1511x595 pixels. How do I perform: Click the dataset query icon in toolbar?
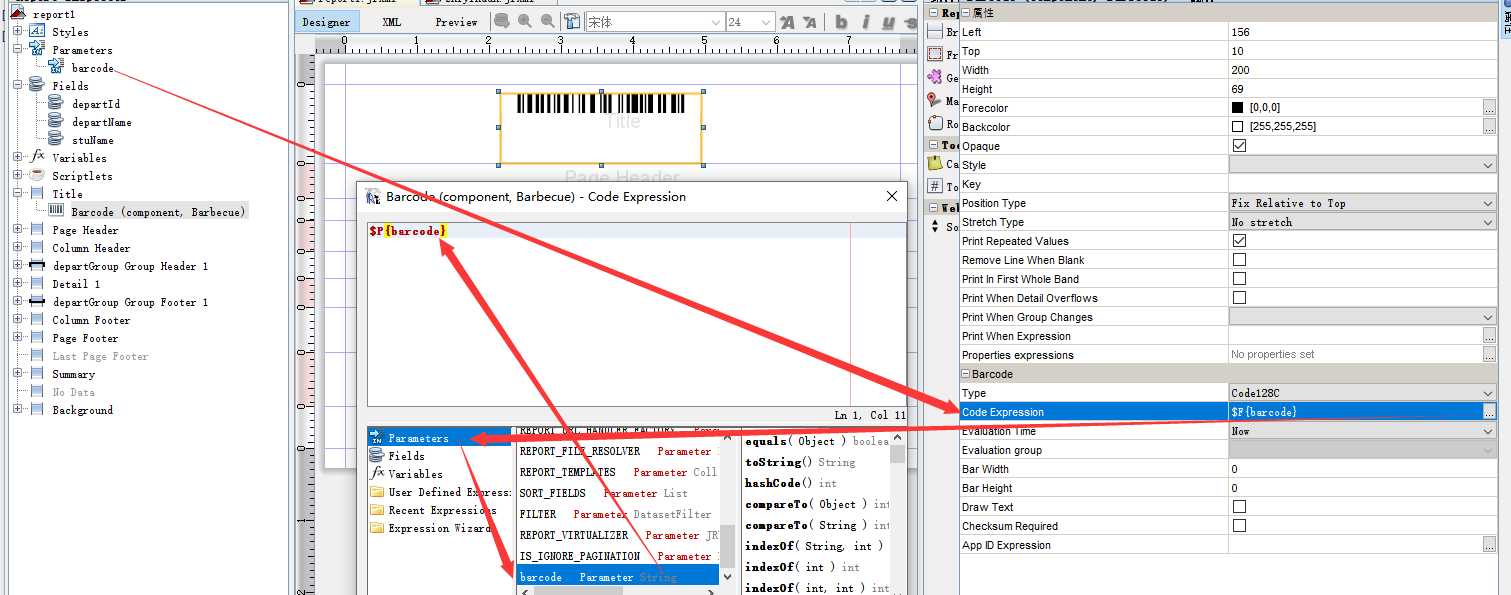[x=503, y=22]
